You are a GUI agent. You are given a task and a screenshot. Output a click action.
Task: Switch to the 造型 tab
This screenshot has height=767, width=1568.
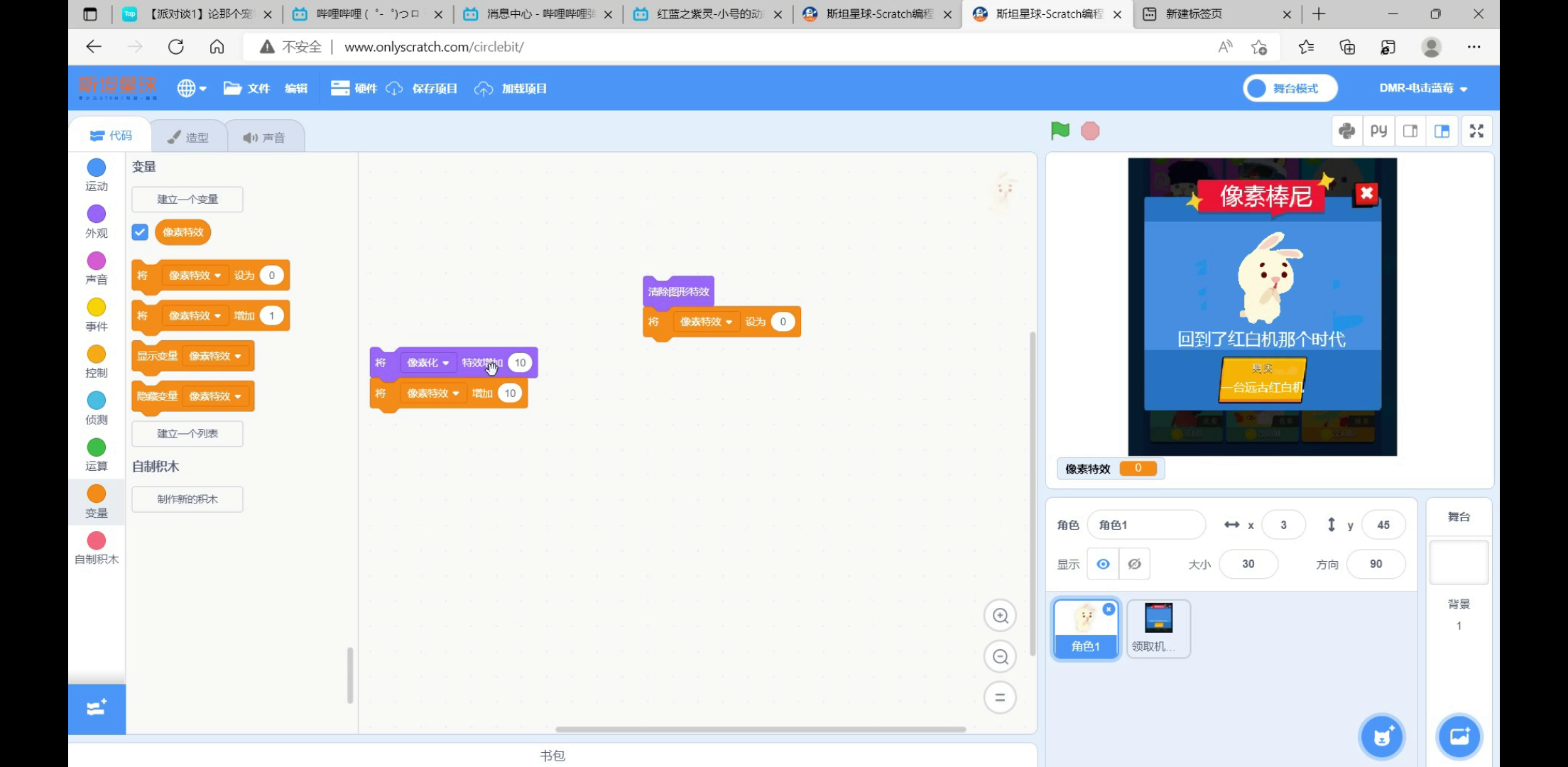pyautogui.click(x=188, y=137)
